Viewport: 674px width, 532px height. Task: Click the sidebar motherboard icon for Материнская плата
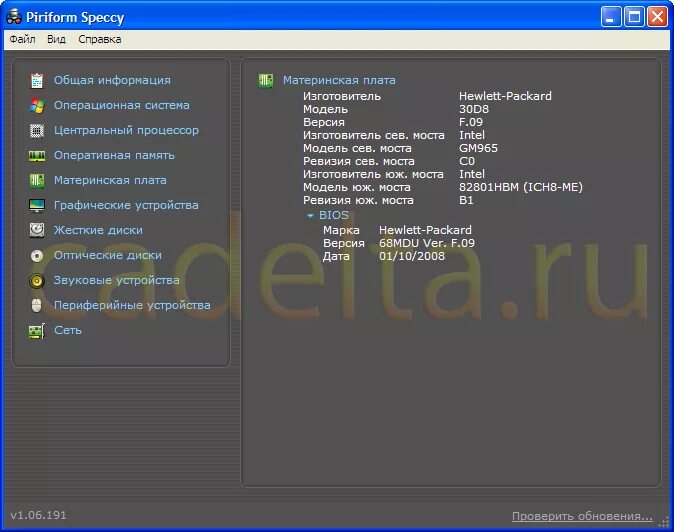pos(37,180)
